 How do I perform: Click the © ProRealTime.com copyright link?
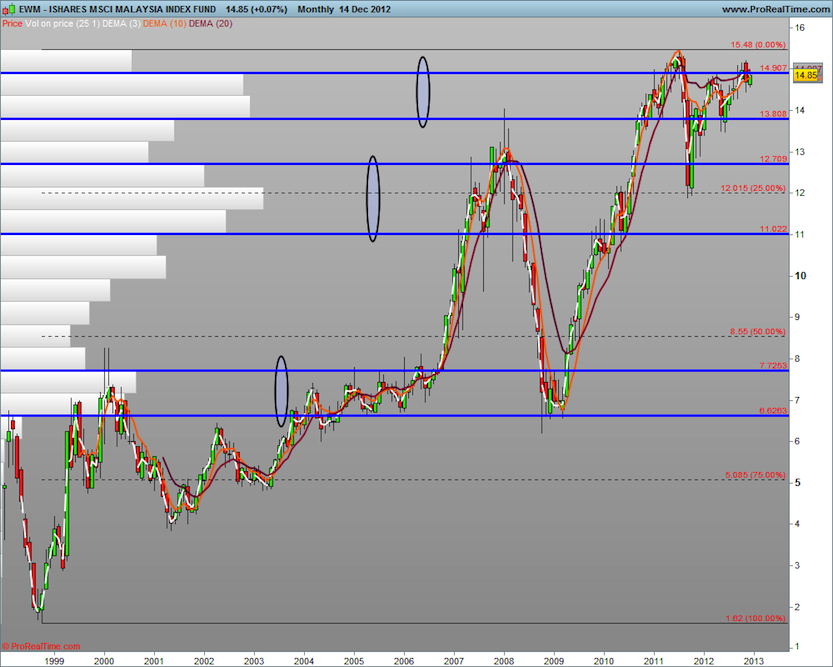(x=41, y=646)
